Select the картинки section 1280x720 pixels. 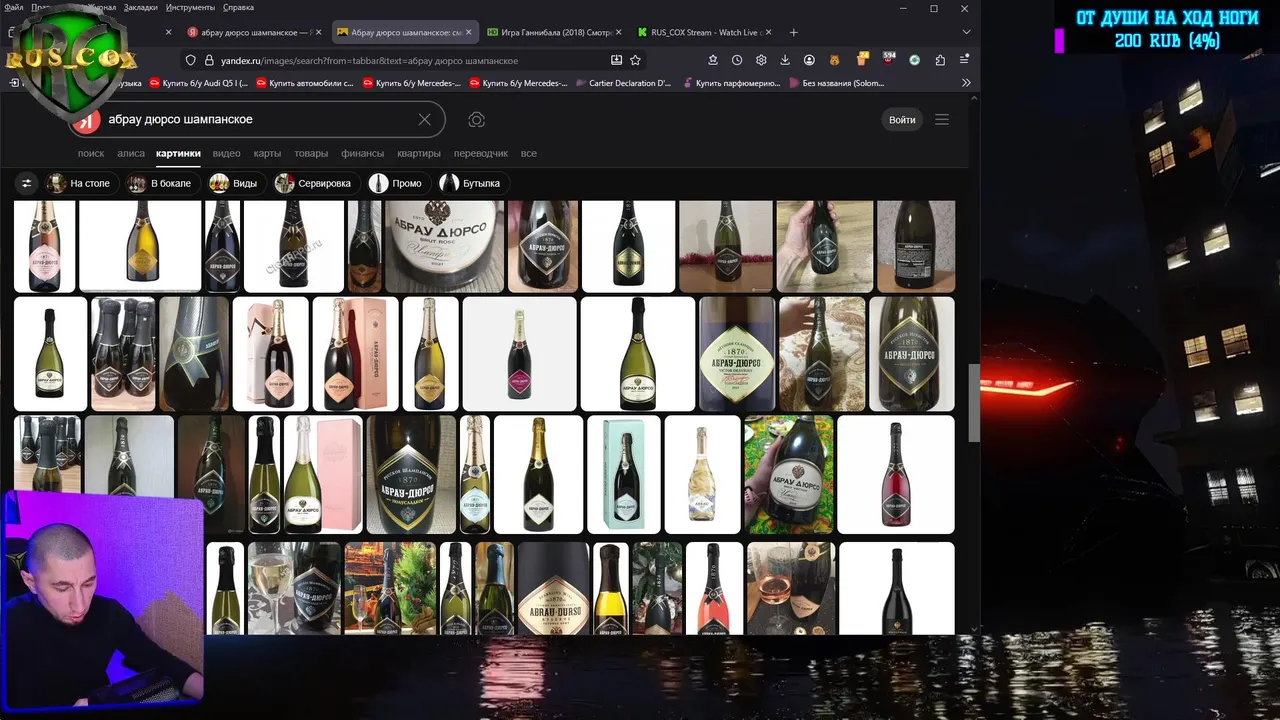[x=178, y=153]
